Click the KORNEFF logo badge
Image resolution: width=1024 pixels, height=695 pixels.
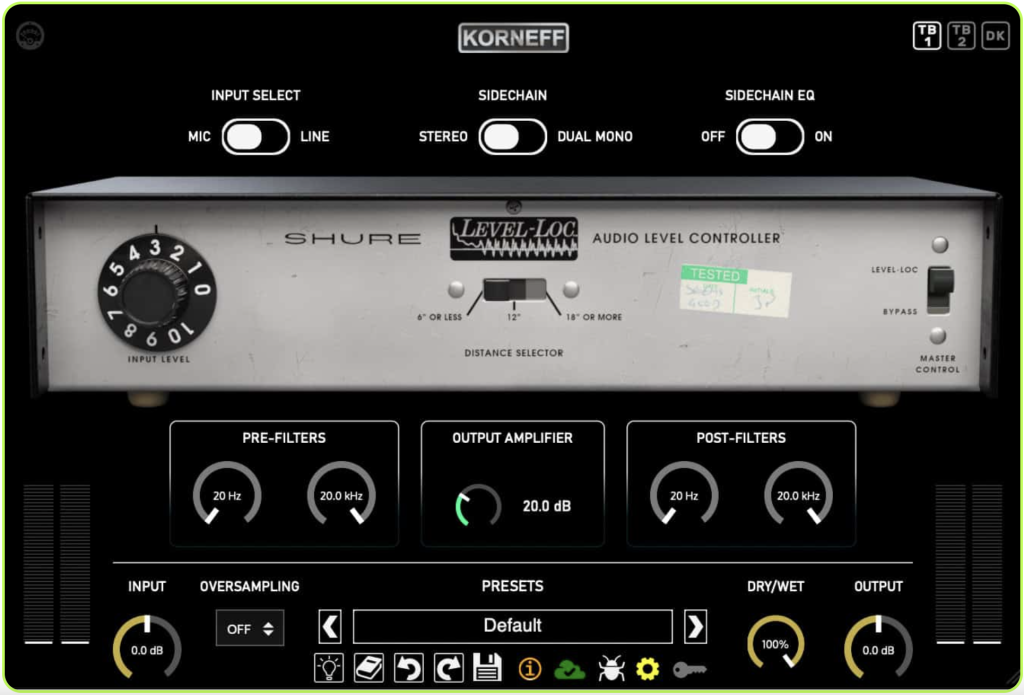513,37
